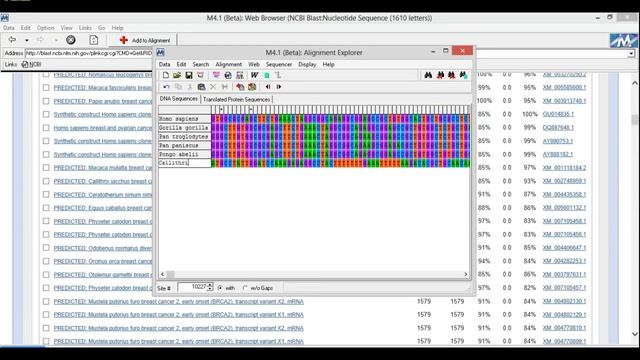Screen dimensions: 640x360
Task: Check the Macaca fascicularis result checkbox
Action: click(x=46, y=88)
